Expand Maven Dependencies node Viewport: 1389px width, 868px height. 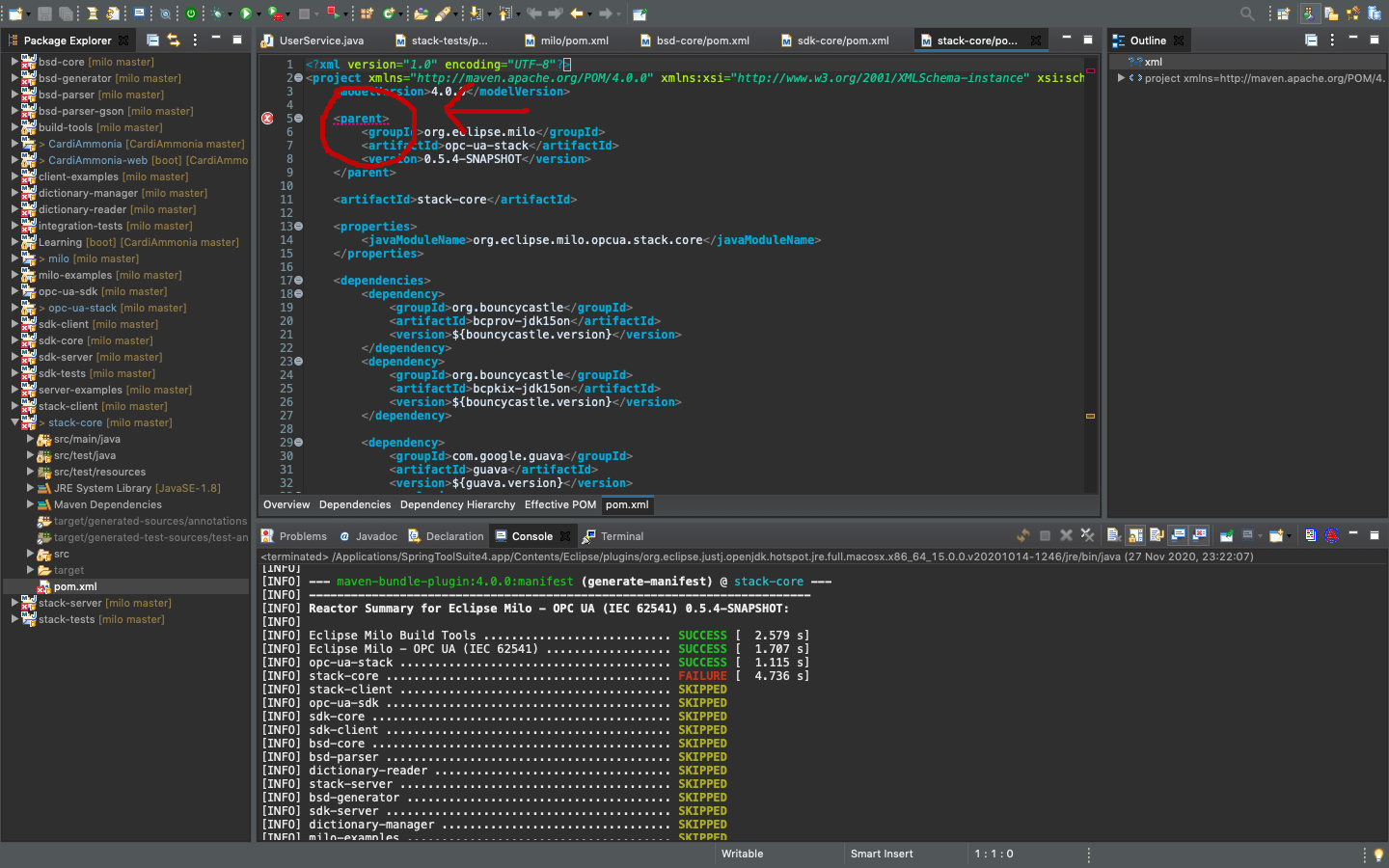(30, 504)
